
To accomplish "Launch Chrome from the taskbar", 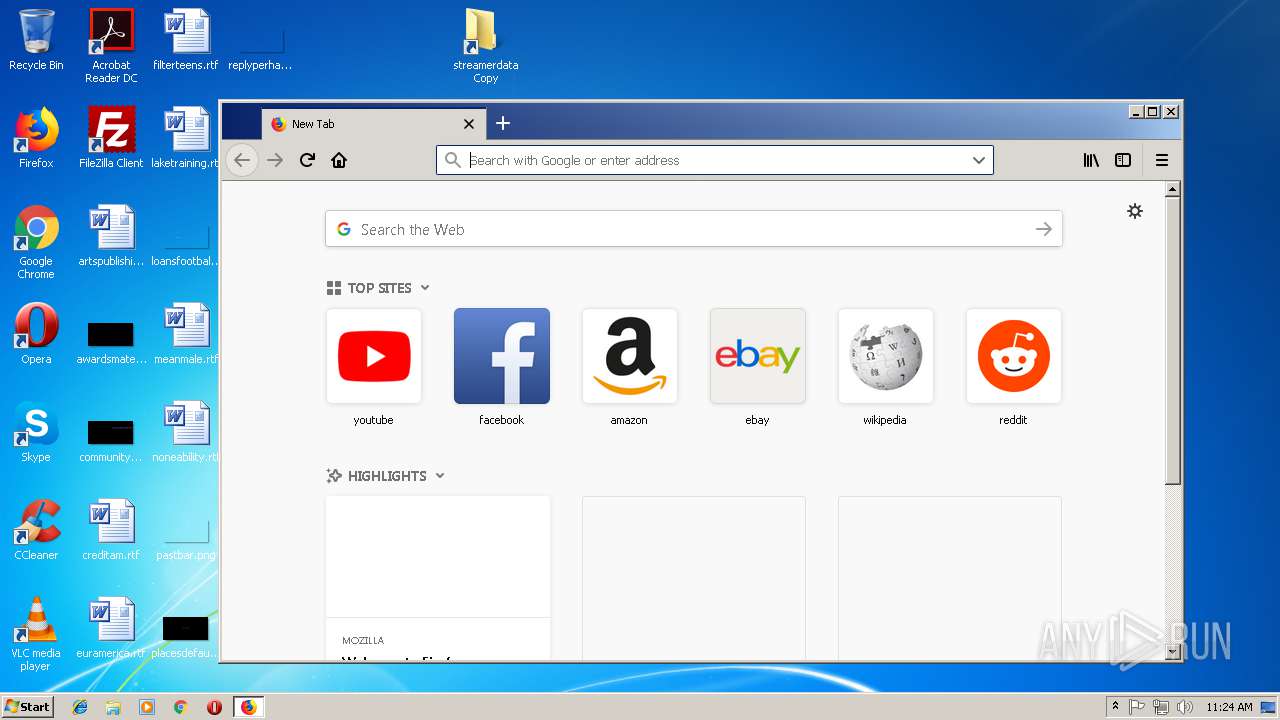I will tap(181, 707).
